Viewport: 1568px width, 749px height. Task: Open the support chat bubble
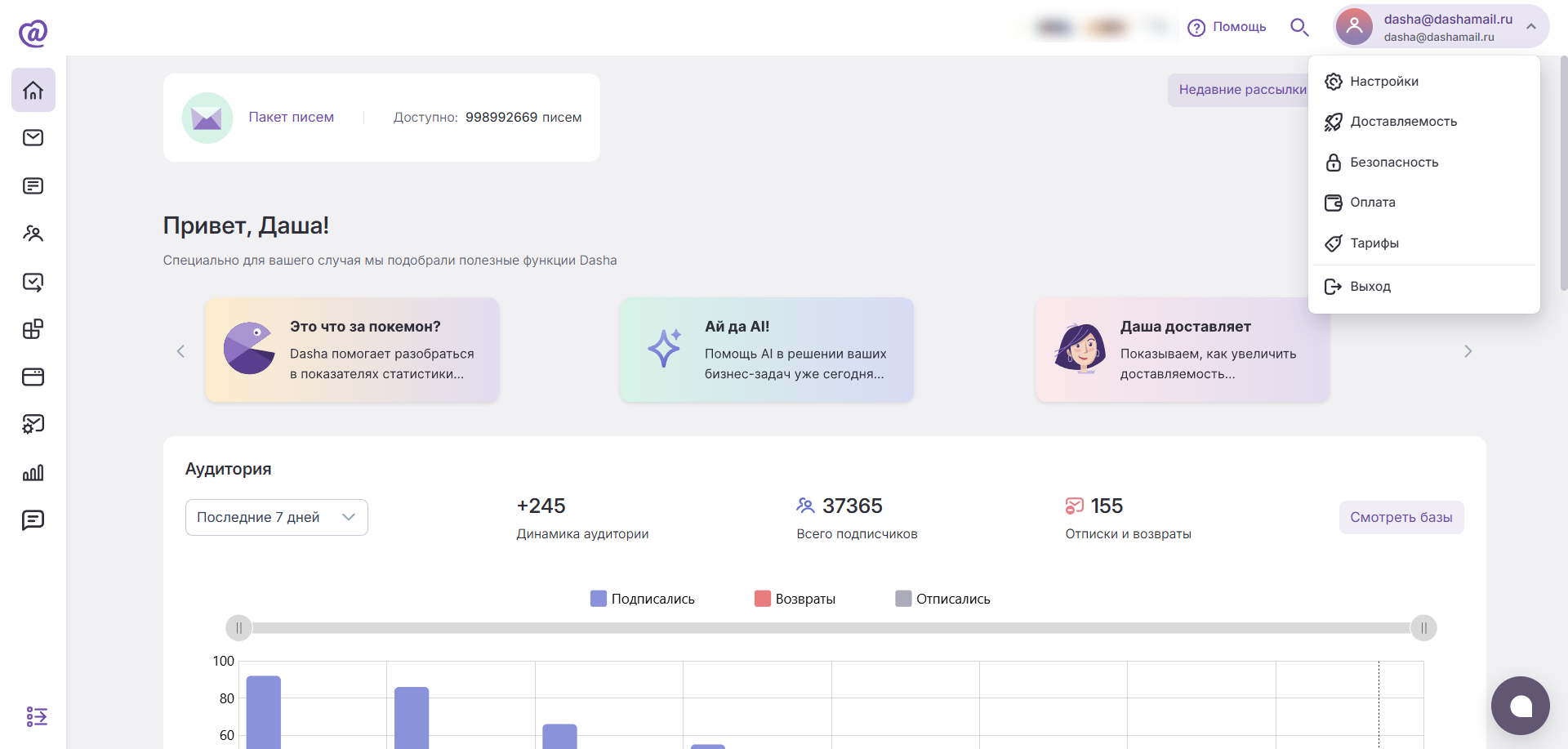click(x=1520, y=706)
